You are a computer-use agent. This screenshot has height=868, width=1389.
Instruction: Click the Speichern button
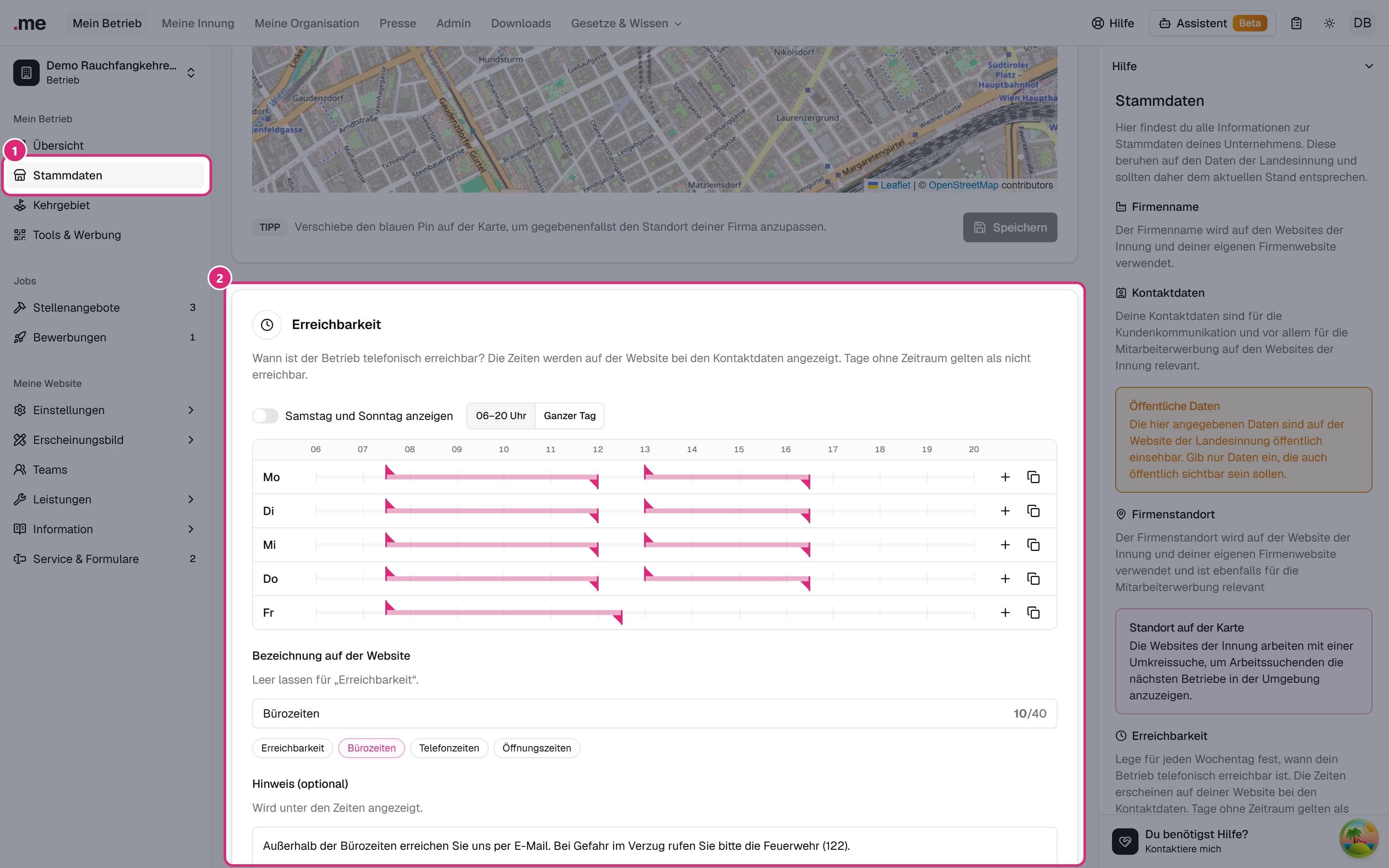pyautogui.click(x=1010, y=227)
